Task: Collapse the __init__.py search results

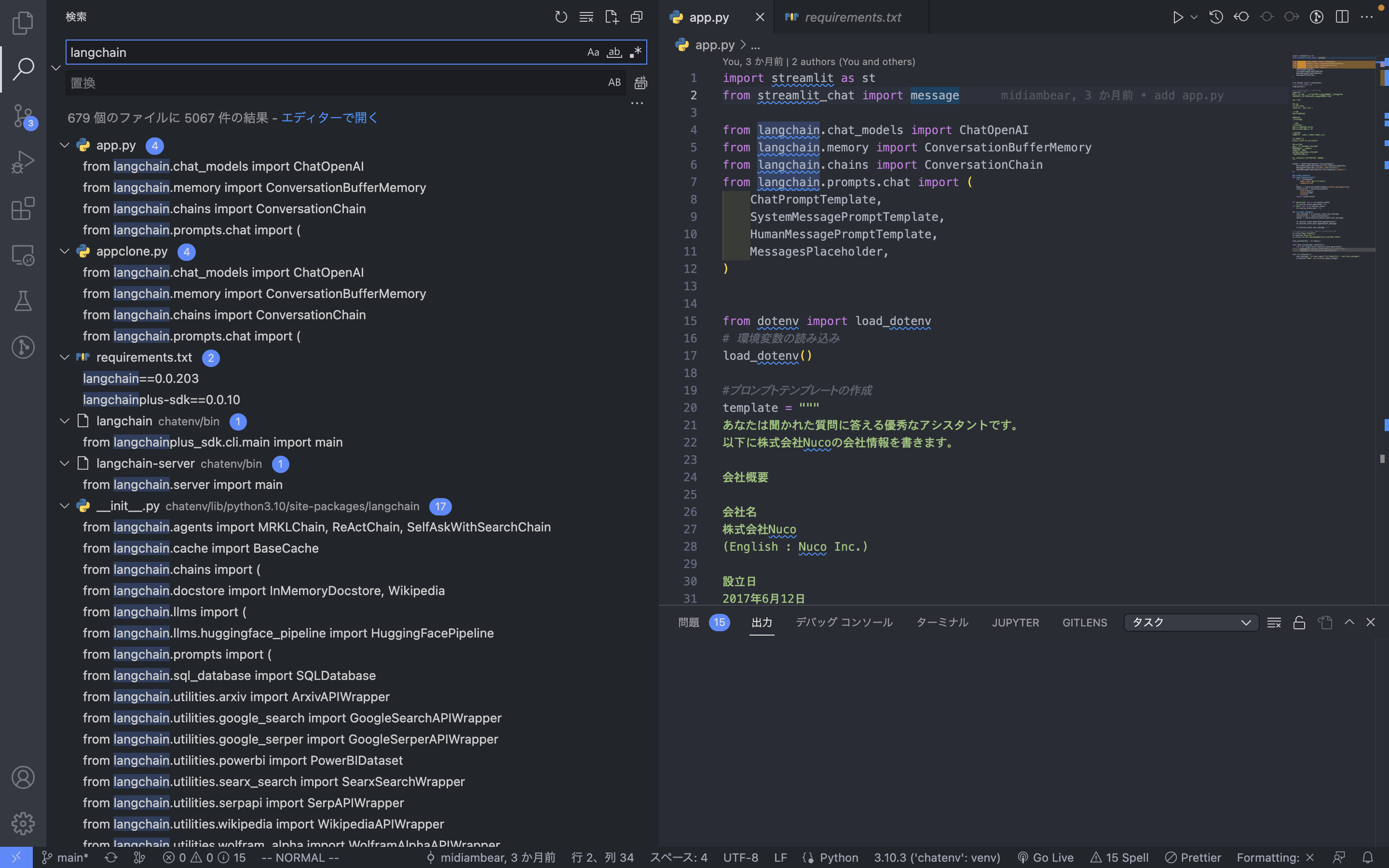Action: point(64,506)
